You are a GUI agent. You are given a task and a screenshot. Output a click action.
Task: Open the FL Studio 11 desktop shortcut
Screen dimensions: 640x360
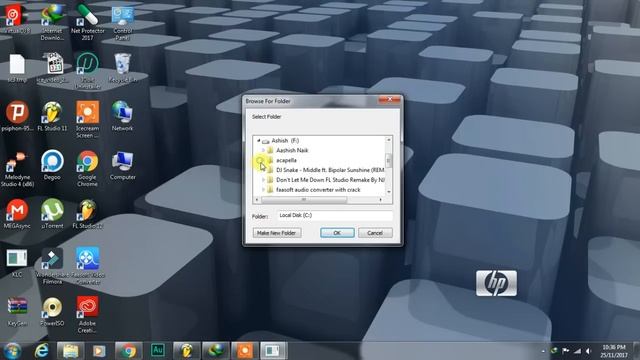click(x=52, y=116)
